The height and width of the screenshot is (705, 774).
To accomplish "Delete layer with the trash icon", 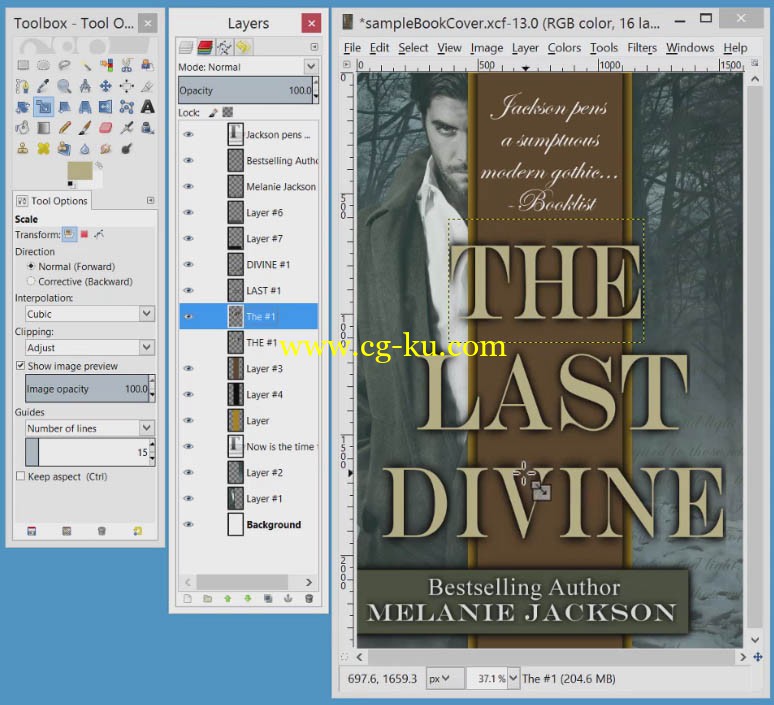I will 309,598.
